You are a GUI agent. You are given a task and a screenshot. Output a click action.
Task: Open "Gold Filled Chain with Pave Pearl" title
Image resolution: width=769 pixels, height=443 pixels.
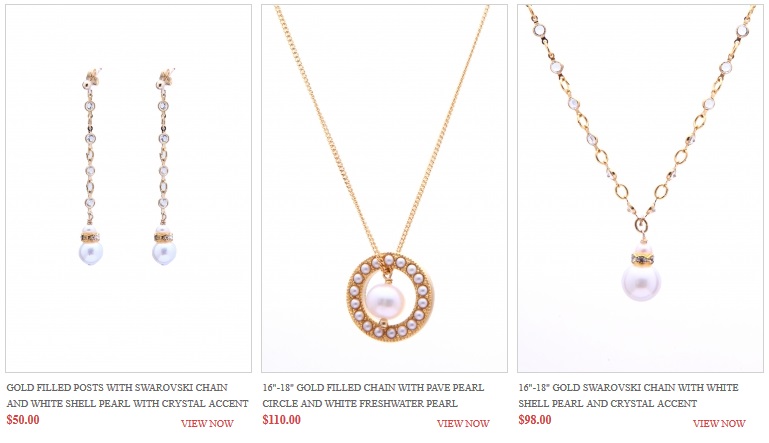[373, 388]
